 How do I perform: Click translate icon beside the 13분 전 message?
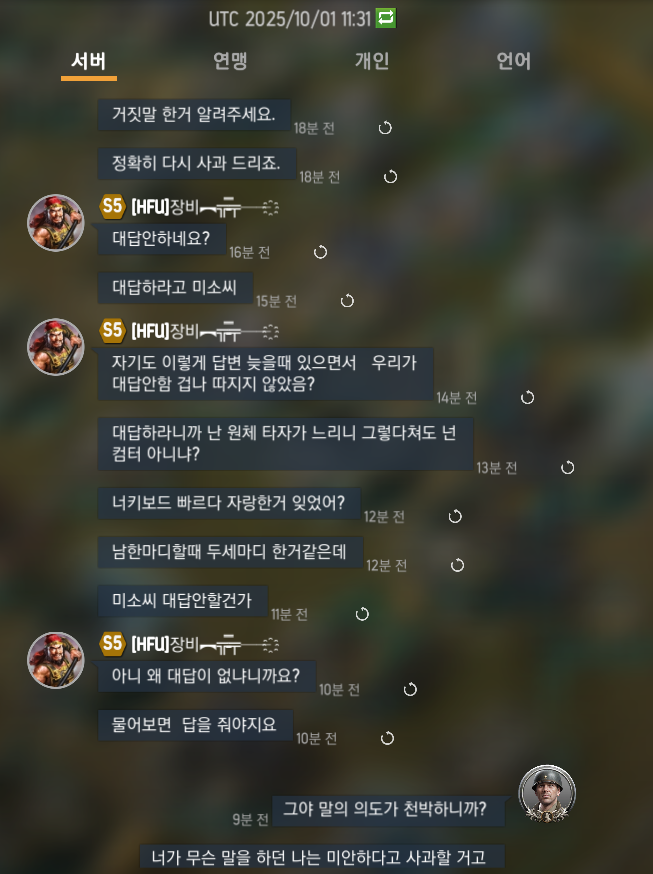tap(567, 467)
